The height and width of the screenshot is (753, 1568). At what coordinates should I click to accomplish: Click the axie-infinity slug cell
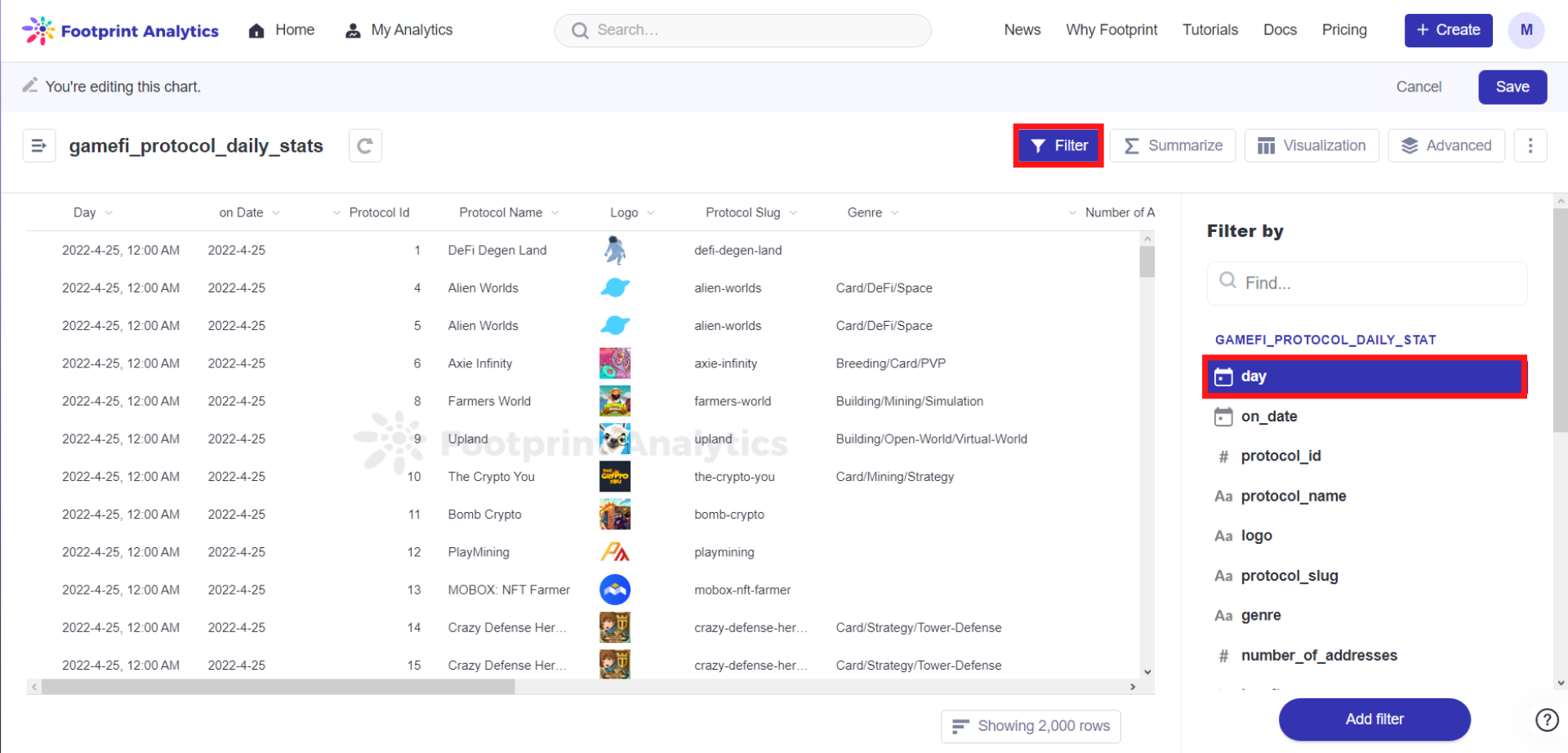(725, 363)
